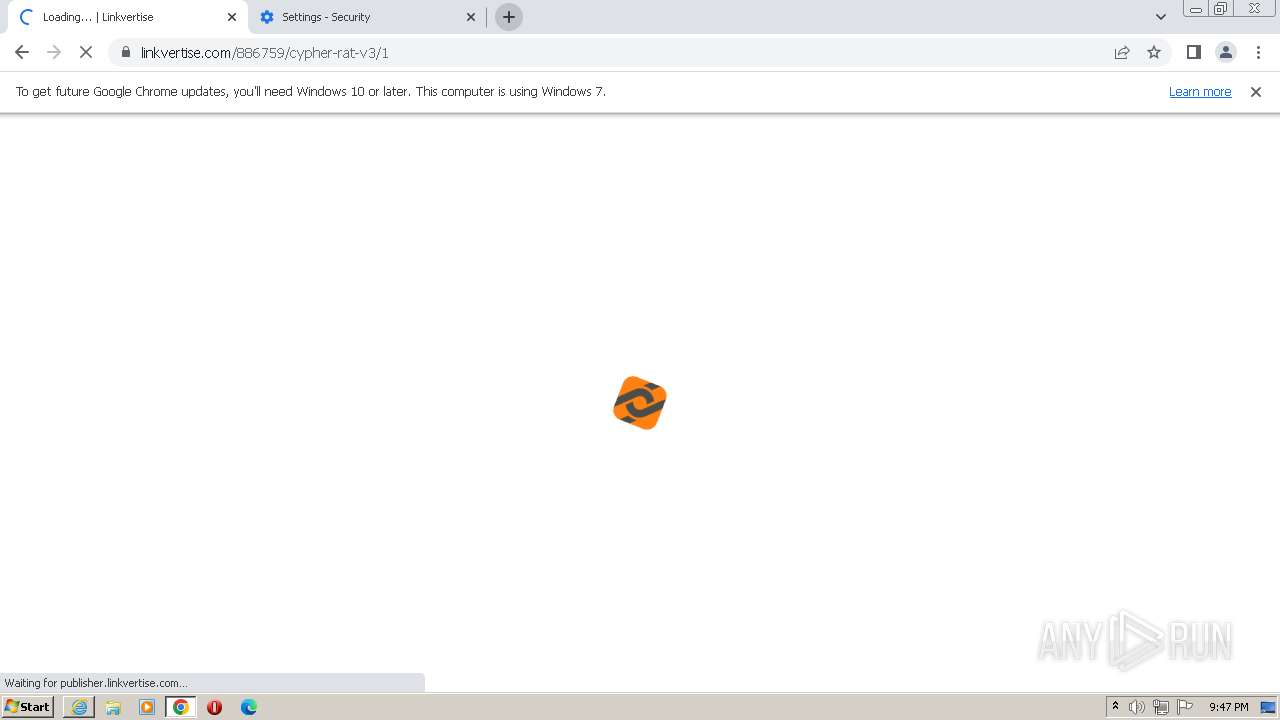Bookmark this page with the star icon
The height and width of the screenshot is (720, 1280).
tap(1154, 52)
